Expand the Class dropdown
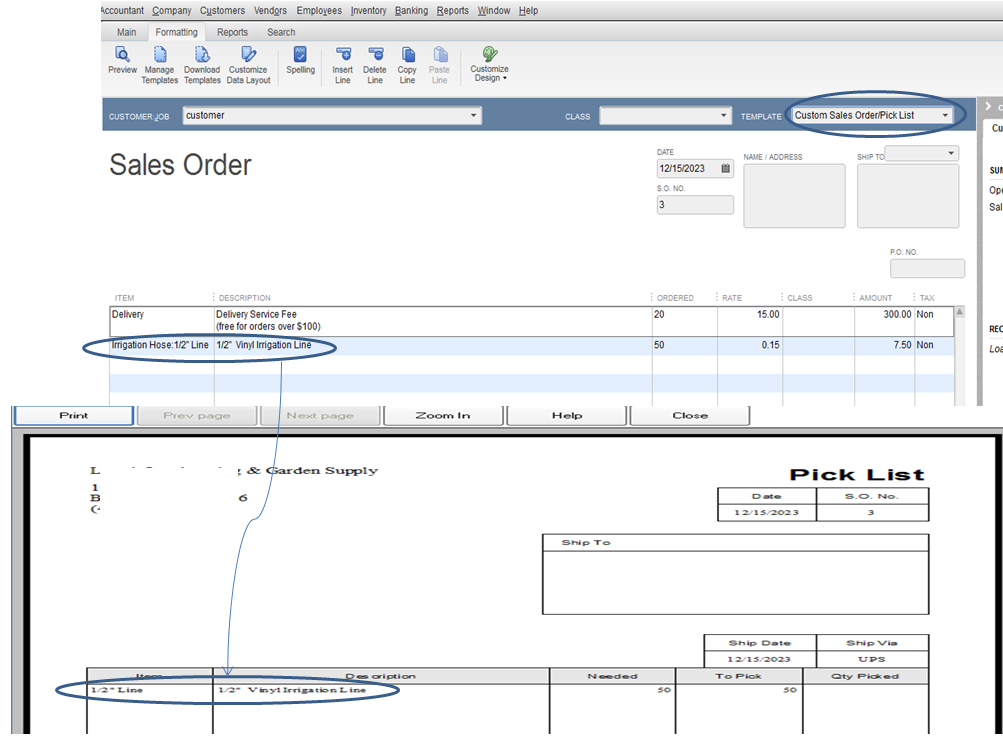1003x741 pixels. 723,115
